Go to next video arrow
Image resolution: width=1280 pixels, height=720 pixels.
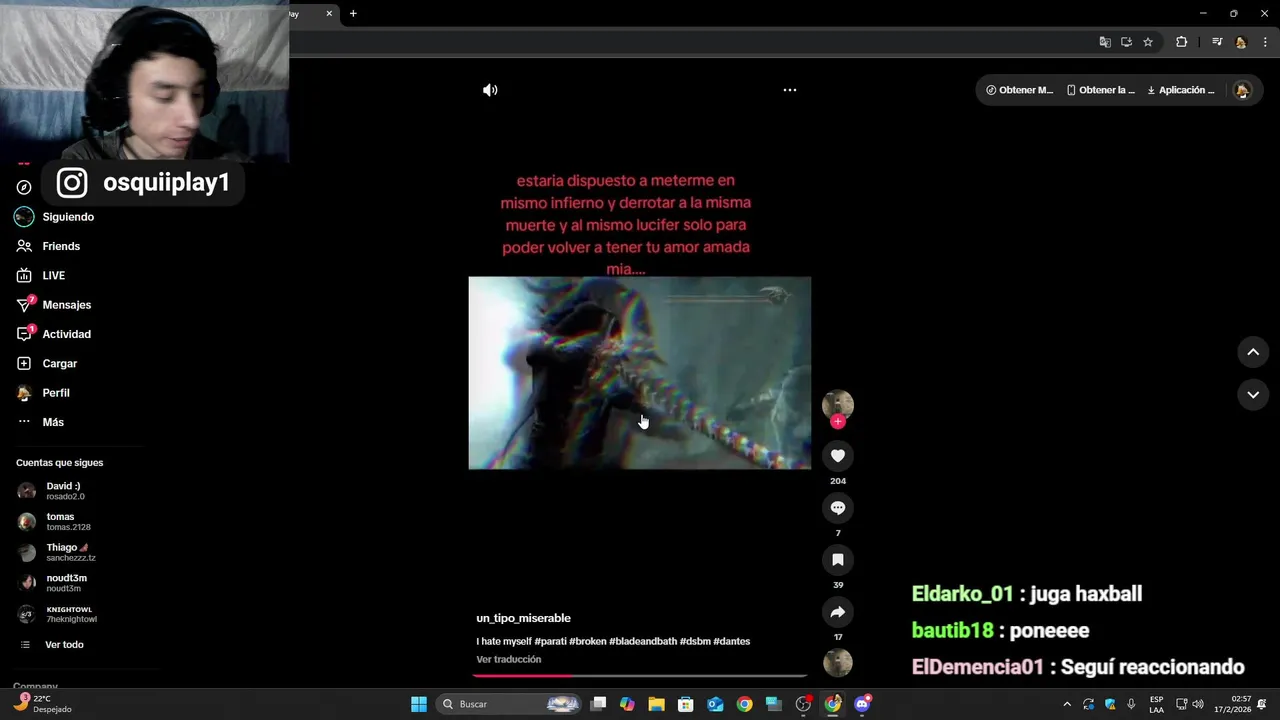(1253, 395)
